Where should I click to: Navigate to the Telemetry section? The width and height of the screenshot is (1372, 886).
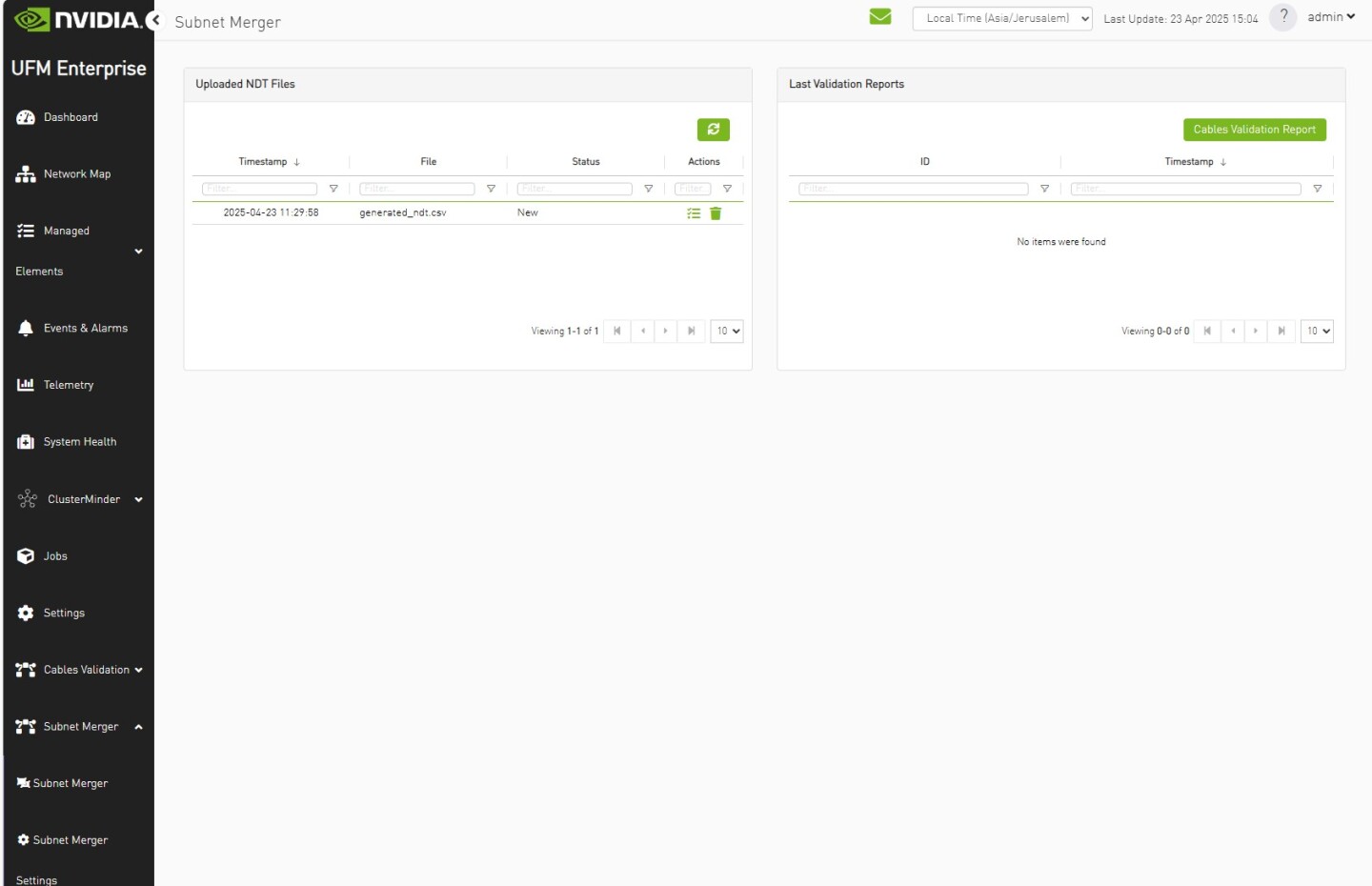(x=69, y=385)
